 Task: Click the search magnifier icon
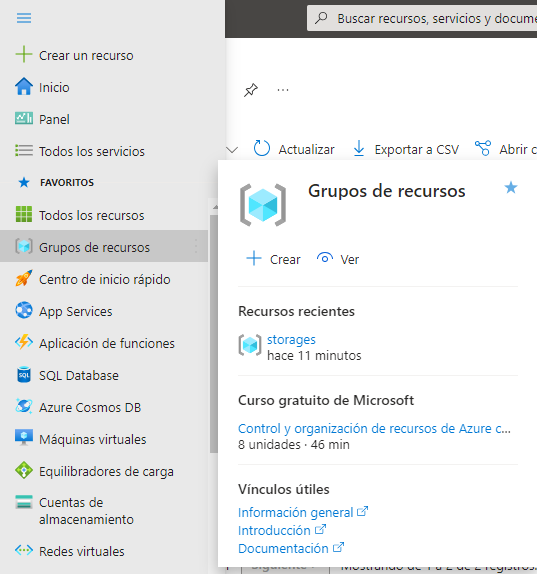point(321,18)
